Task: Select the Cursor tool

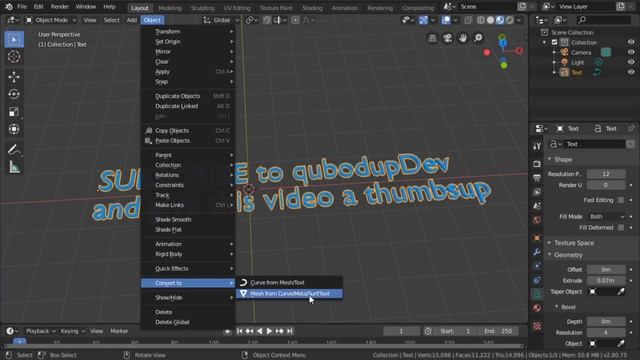Action: [14, 57]
